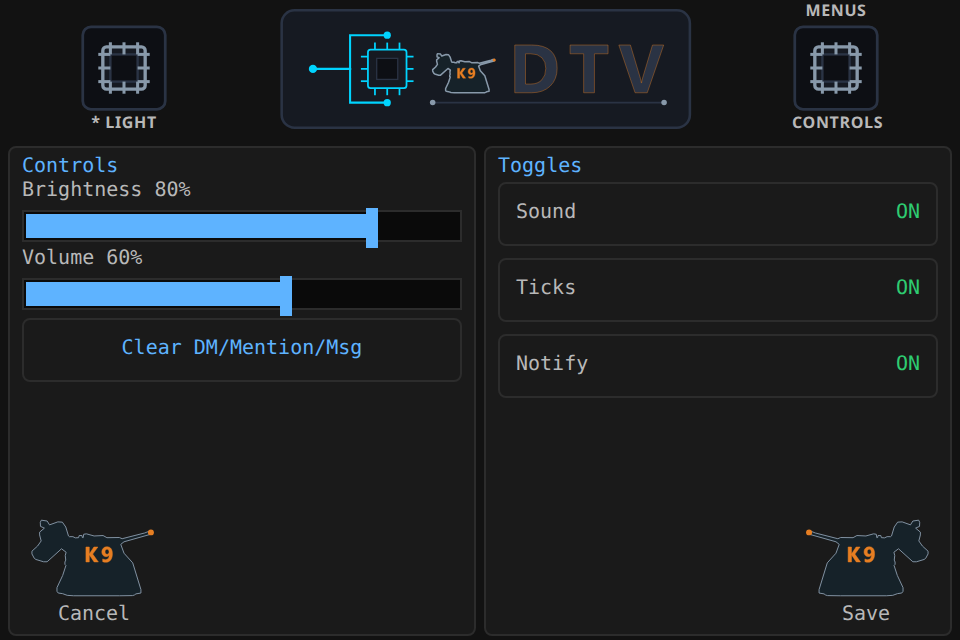Click the small K9 dog logo in header
The width and height of the screenshot is (960, 640).
click(x=463, y=73)
